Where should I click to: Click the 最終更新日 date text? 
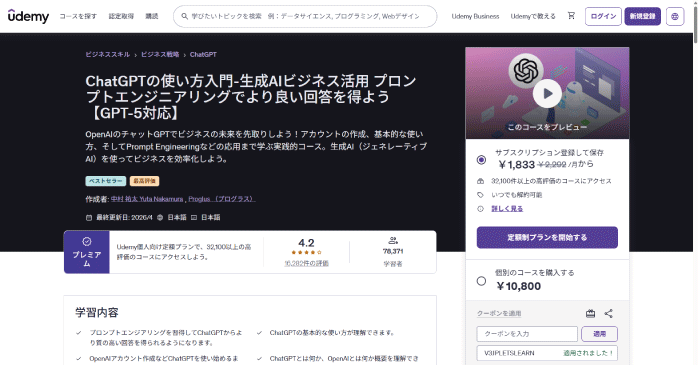(x=124, y=218)
